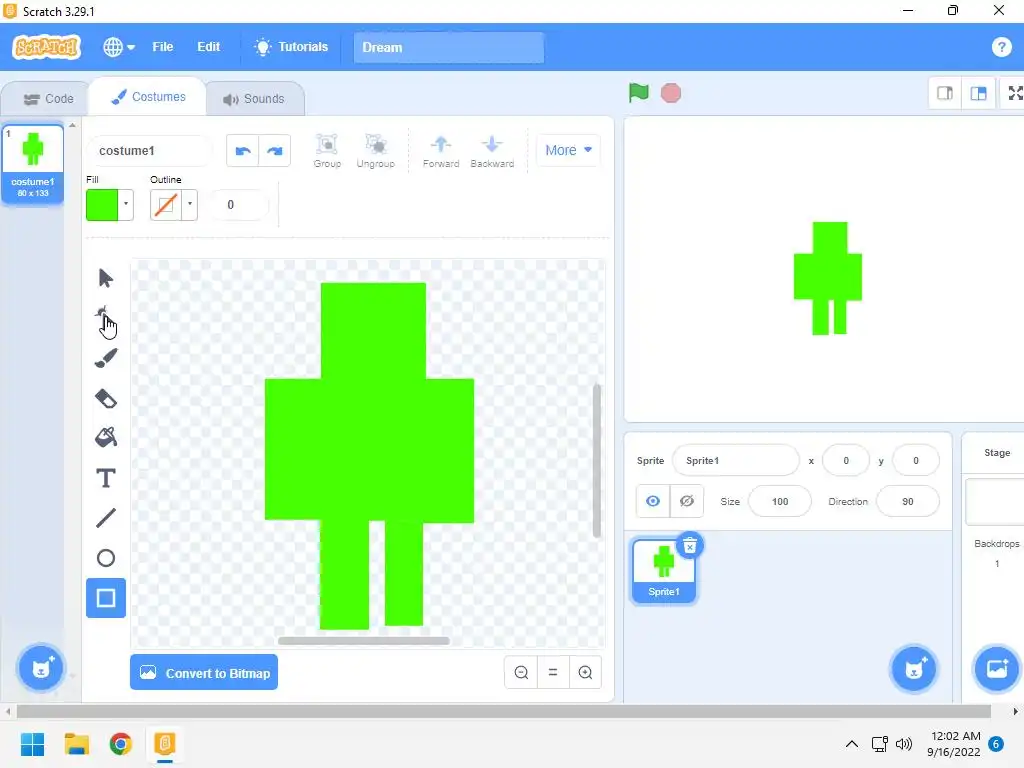The image size is (1024, 768).
Task: Click the Redo arrow
Action: [274, 151]
